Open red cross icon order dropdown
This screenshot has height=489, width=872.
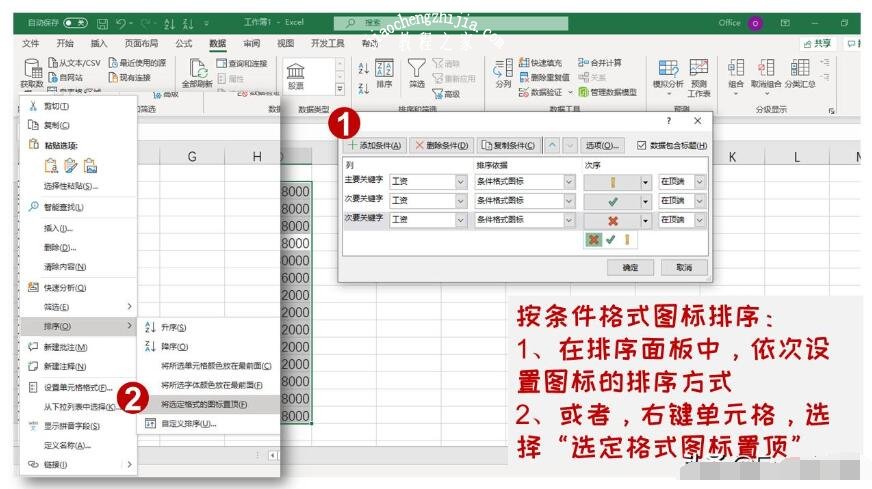(x=645, y=221)
